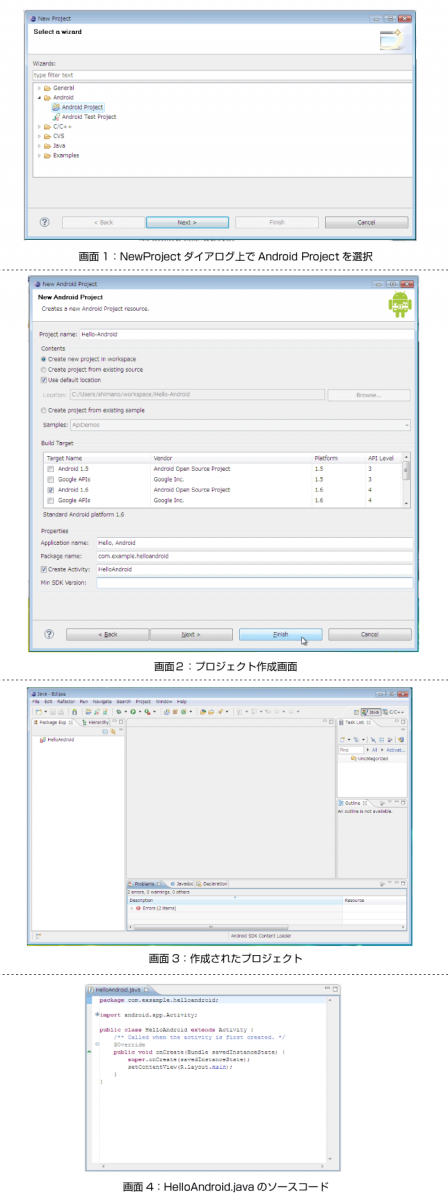Cancel the New Project dialog
Viewport: 448px width, 1200px height.
[366, 222]
